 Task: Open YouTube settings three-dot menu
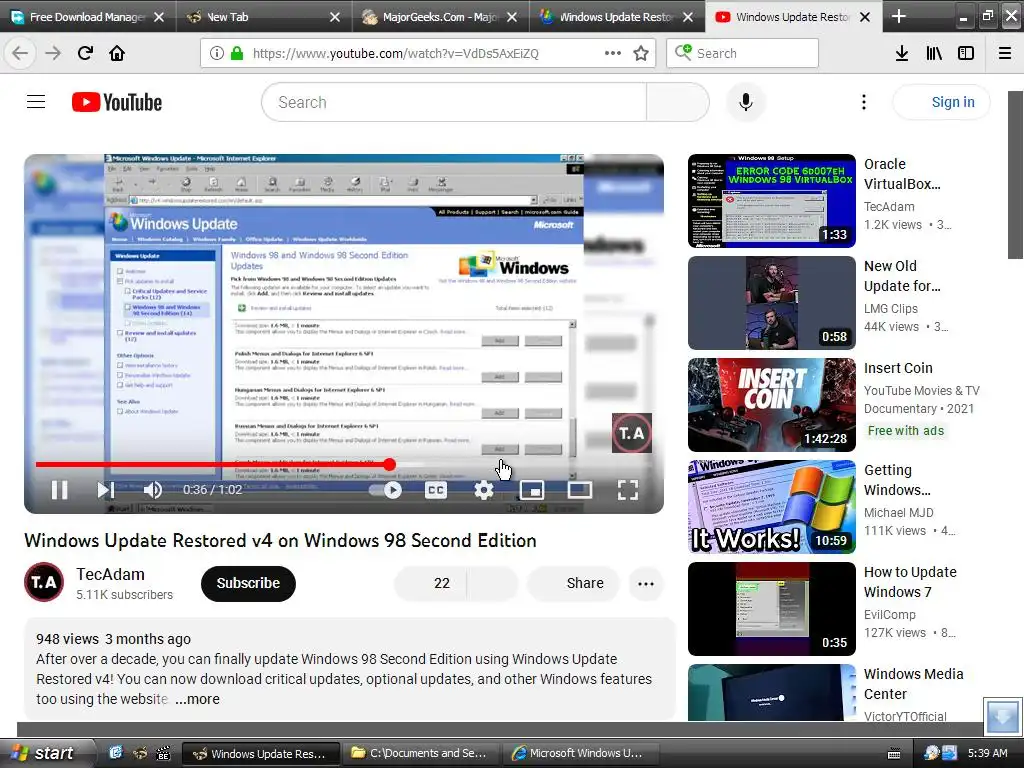pyautogui.click(x=863, y=102)
